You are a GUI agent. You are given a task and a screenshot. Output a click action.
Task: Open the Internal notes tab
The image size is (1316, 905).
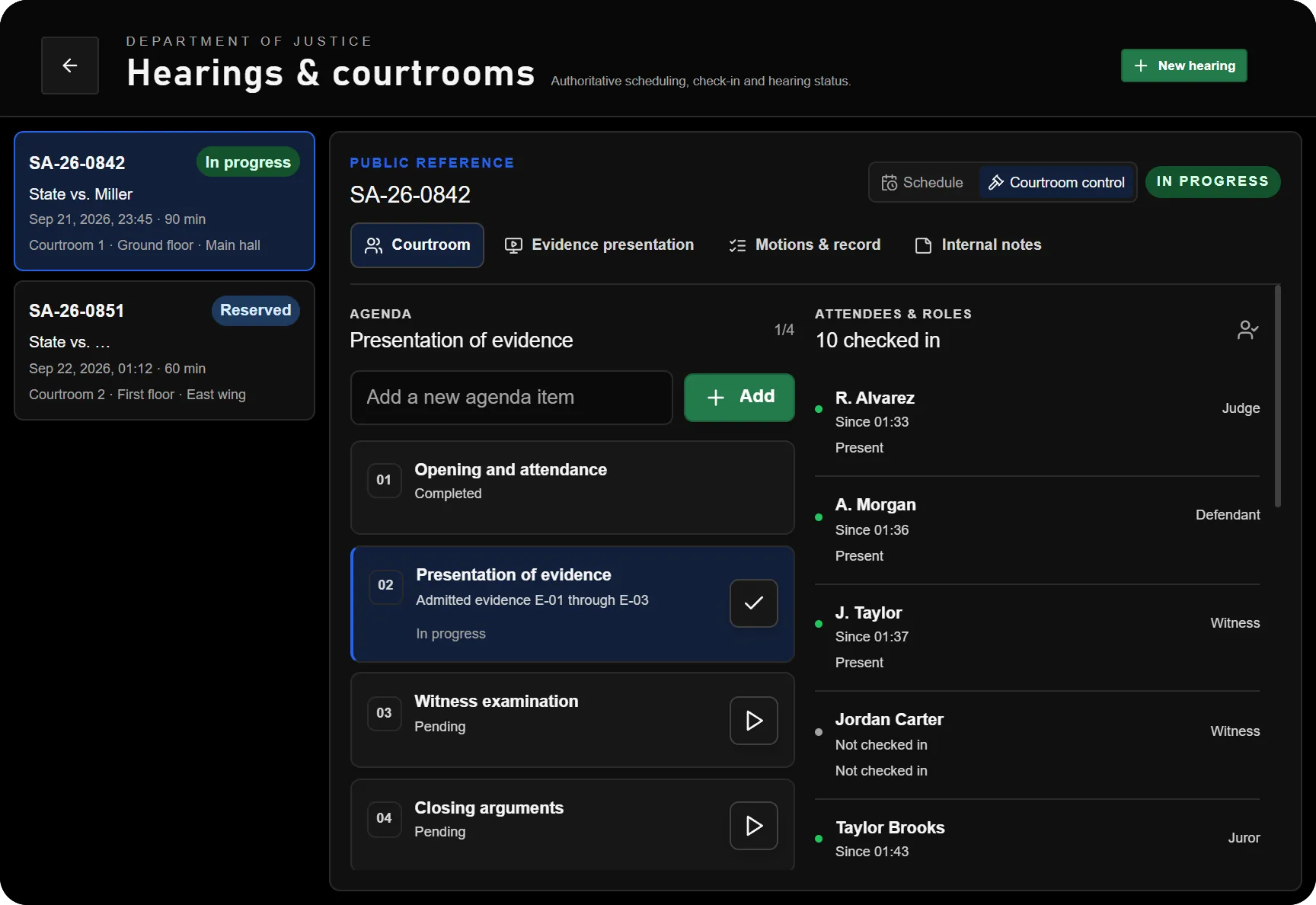979,245
